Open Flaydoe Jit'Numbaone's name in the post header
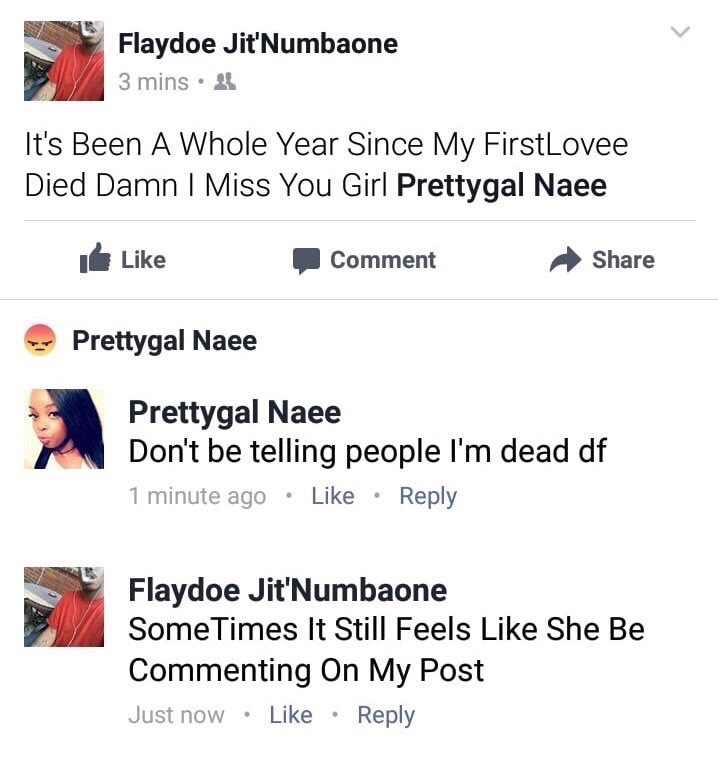The width and height of the screenshot is (718, 763). (x=257, y=44)
